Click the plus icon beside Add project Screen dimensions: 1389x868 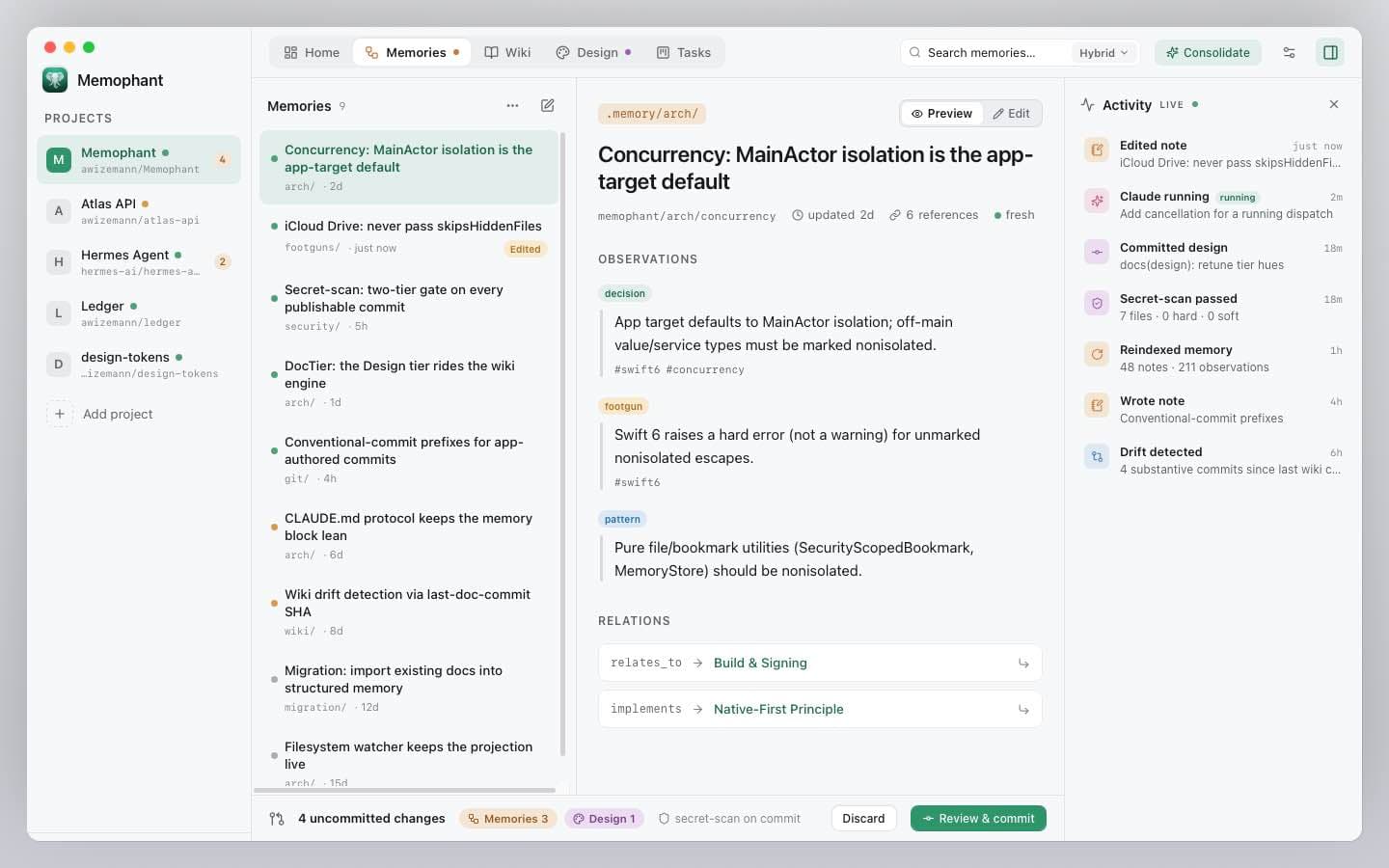pyautogui.click(x=59, y=414)
